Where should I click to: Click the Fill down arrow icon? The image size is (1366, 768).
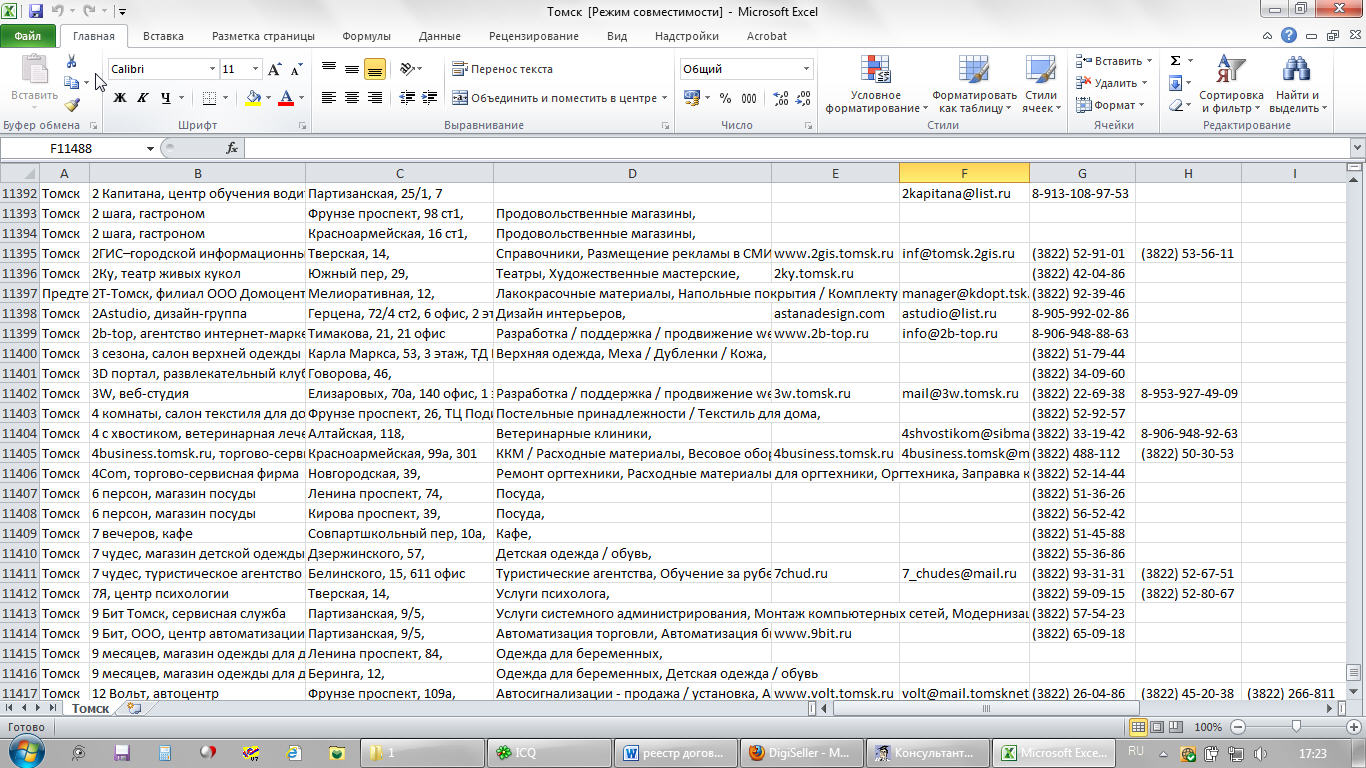pos(1176,83)
